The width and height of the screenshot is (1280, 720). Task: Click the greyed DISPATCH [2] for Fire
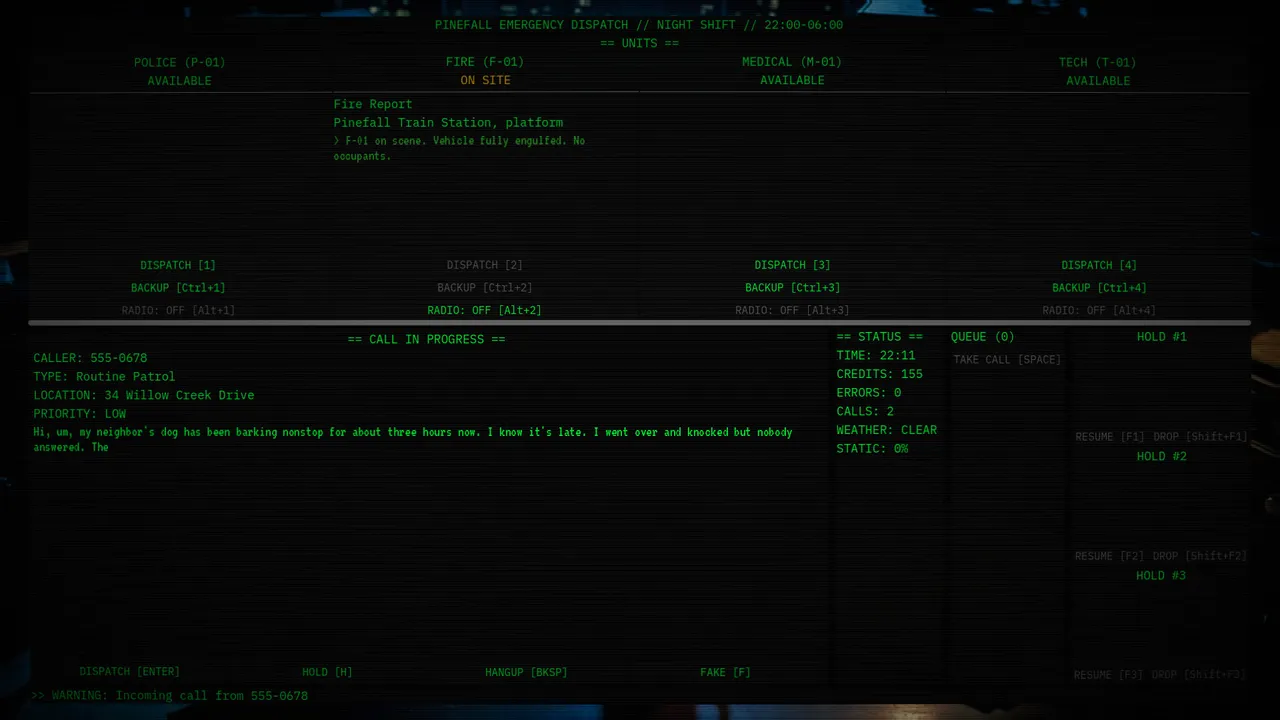485,265
